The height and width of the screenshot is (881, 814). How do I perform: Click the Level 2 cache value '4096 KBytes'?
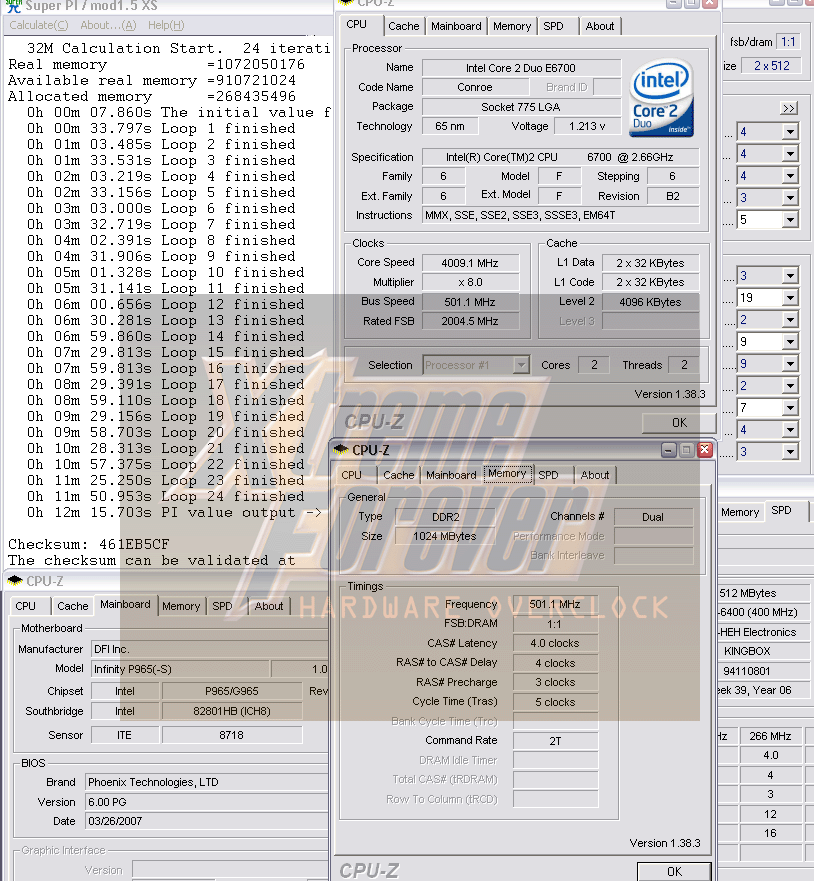click(651, 302)
